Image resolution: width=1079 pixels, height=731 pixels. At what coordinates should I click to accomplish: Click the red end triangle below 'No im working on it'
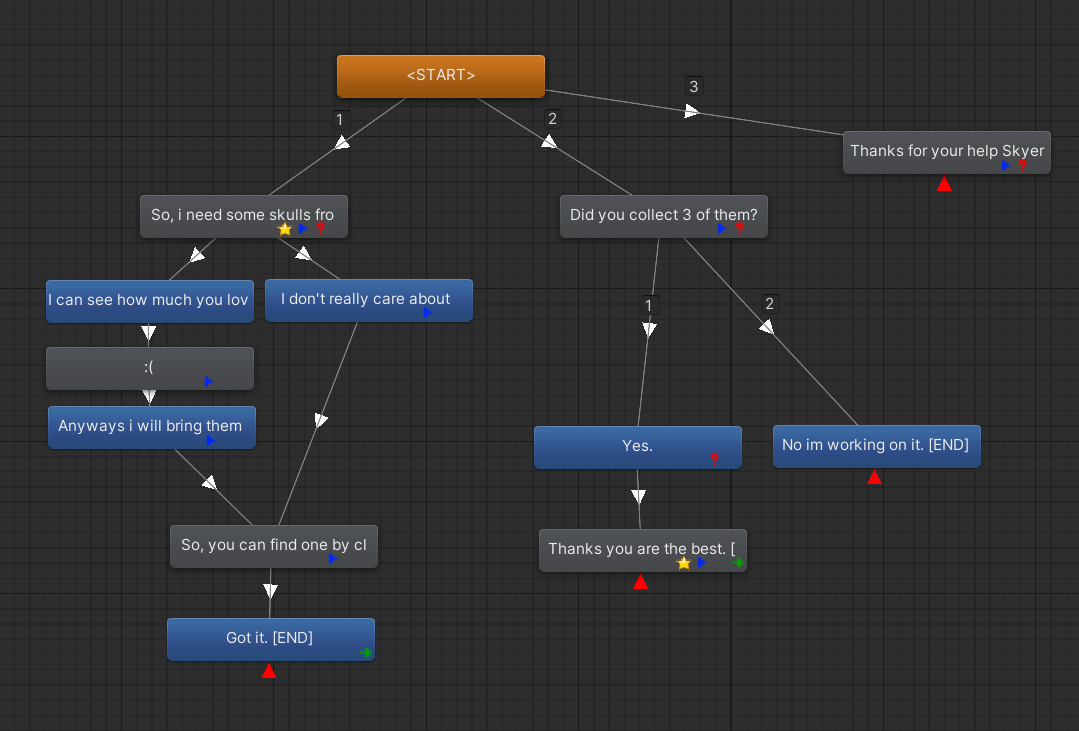(x=874, y=478)
